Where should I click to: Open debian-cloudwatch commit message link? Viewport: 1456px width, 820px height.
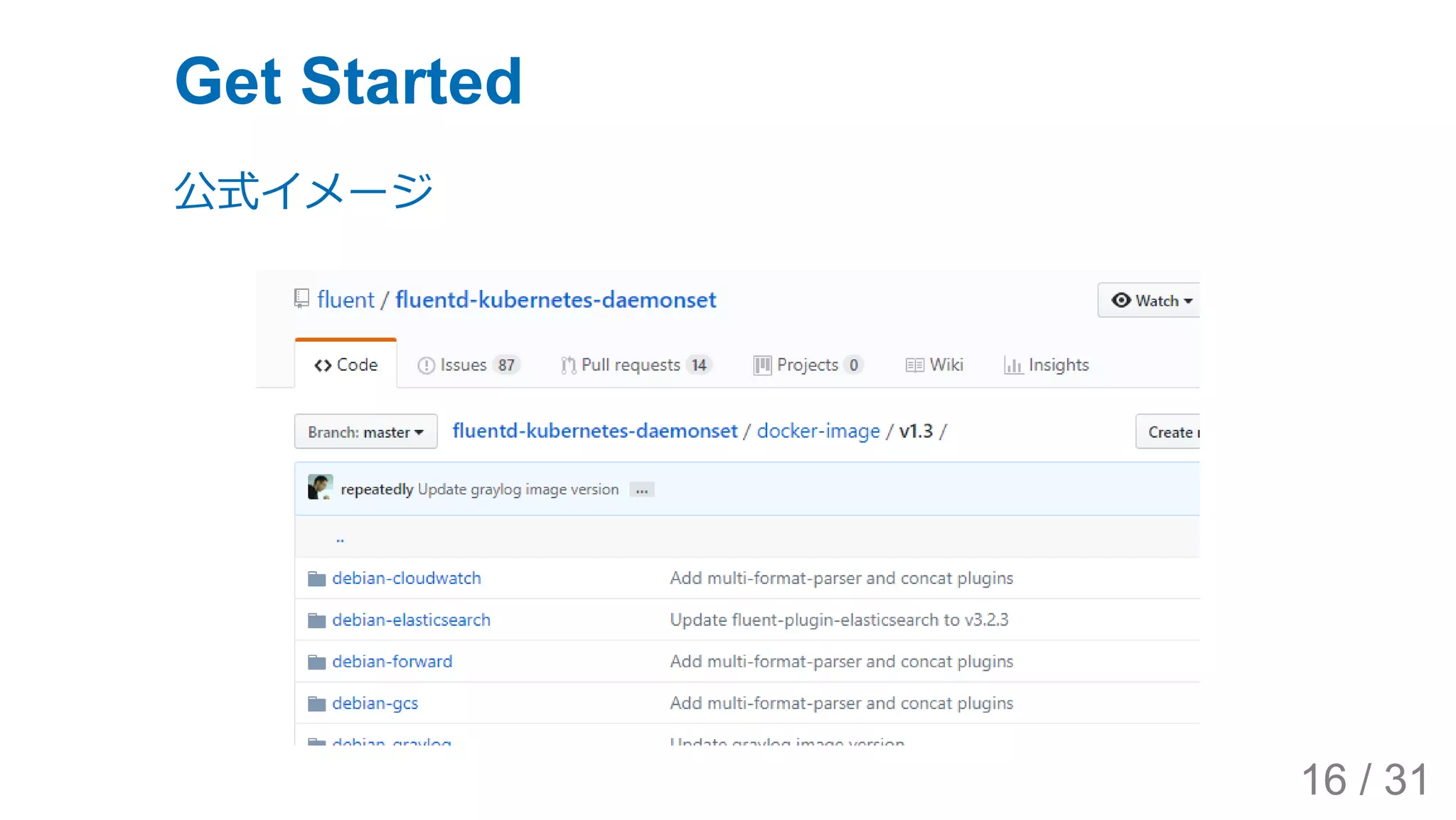click(x=842, y=578)
